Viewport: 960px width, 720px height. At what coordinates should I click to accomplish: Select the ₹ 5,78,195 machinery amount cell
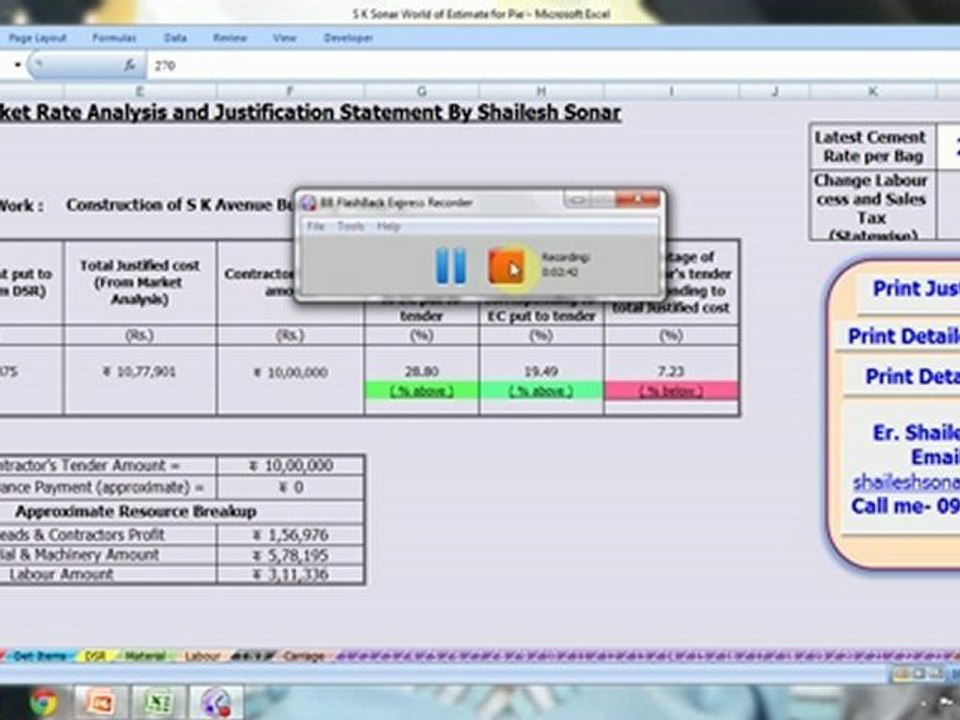tap(291, 555)
